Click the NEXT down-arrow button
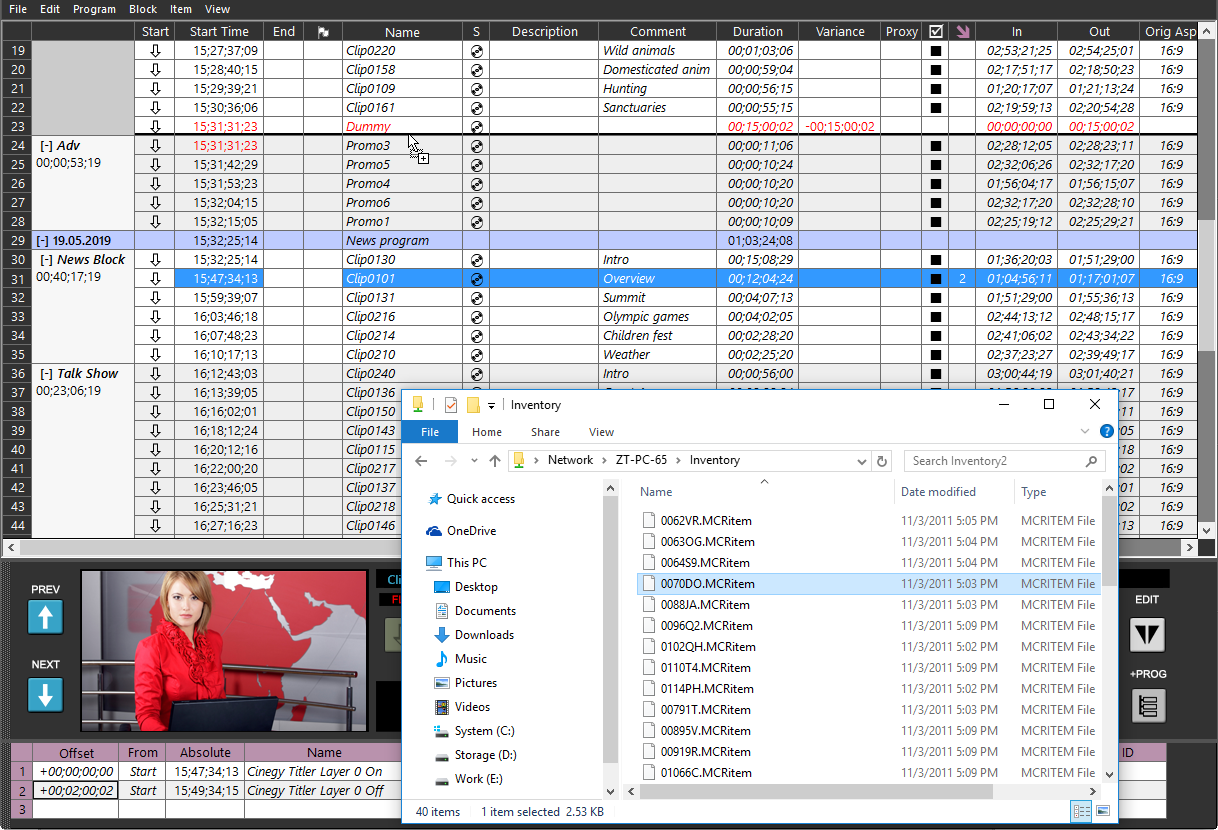1218x830 pixels. click(x=46, y=694)
